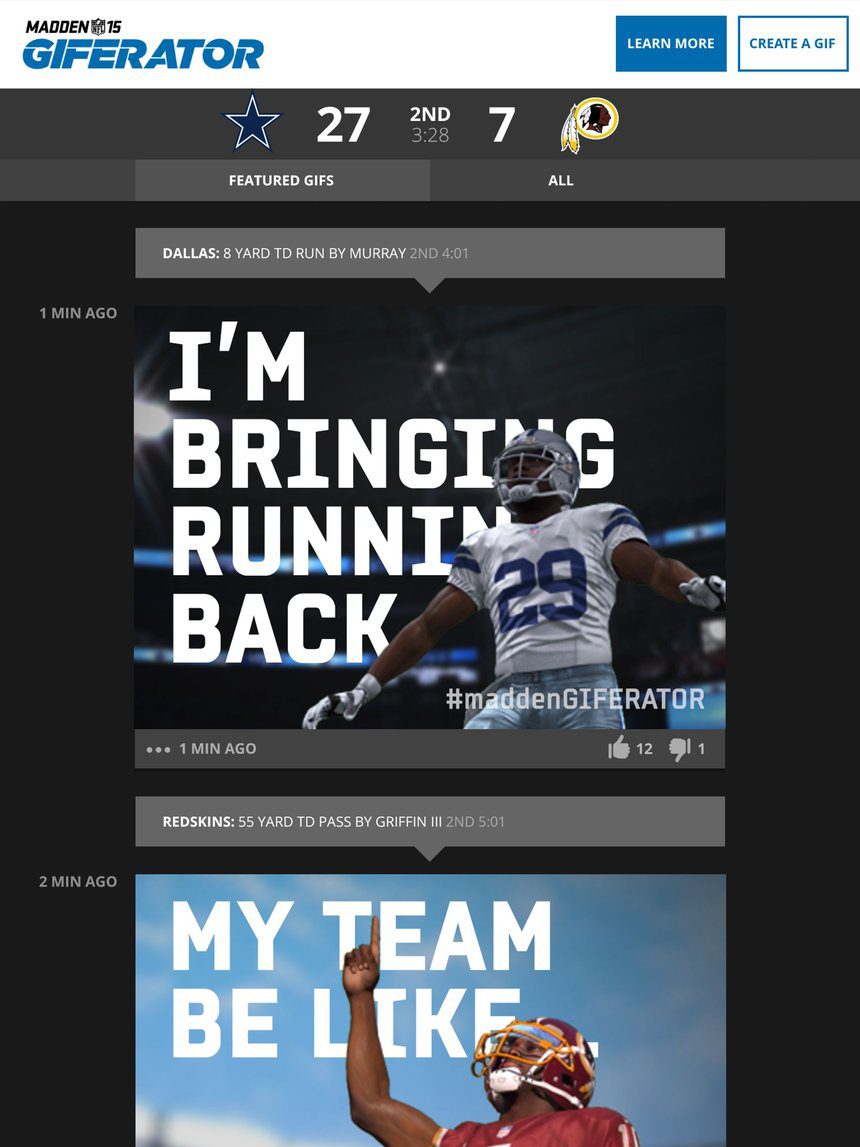Open the three-dot options on Murray GIF
Image resolution: width=860 pixels, height=1147 pixels.
(x=158, y=749)
